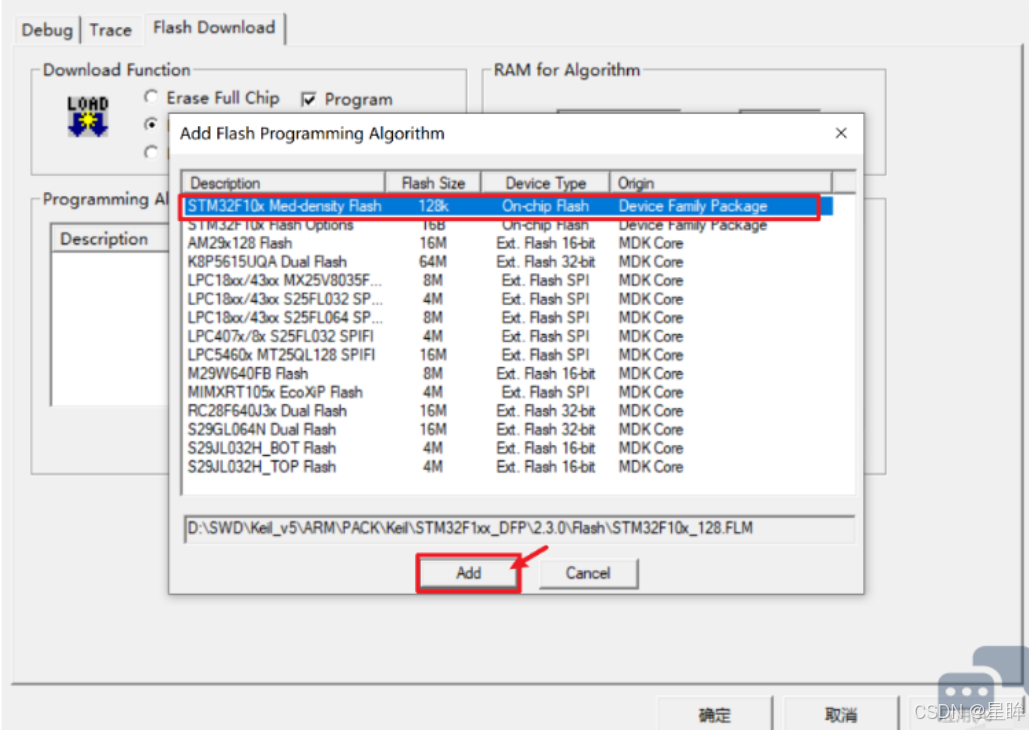
Task: Select the M29W640FB Flash row
Action: coord(509,374)
